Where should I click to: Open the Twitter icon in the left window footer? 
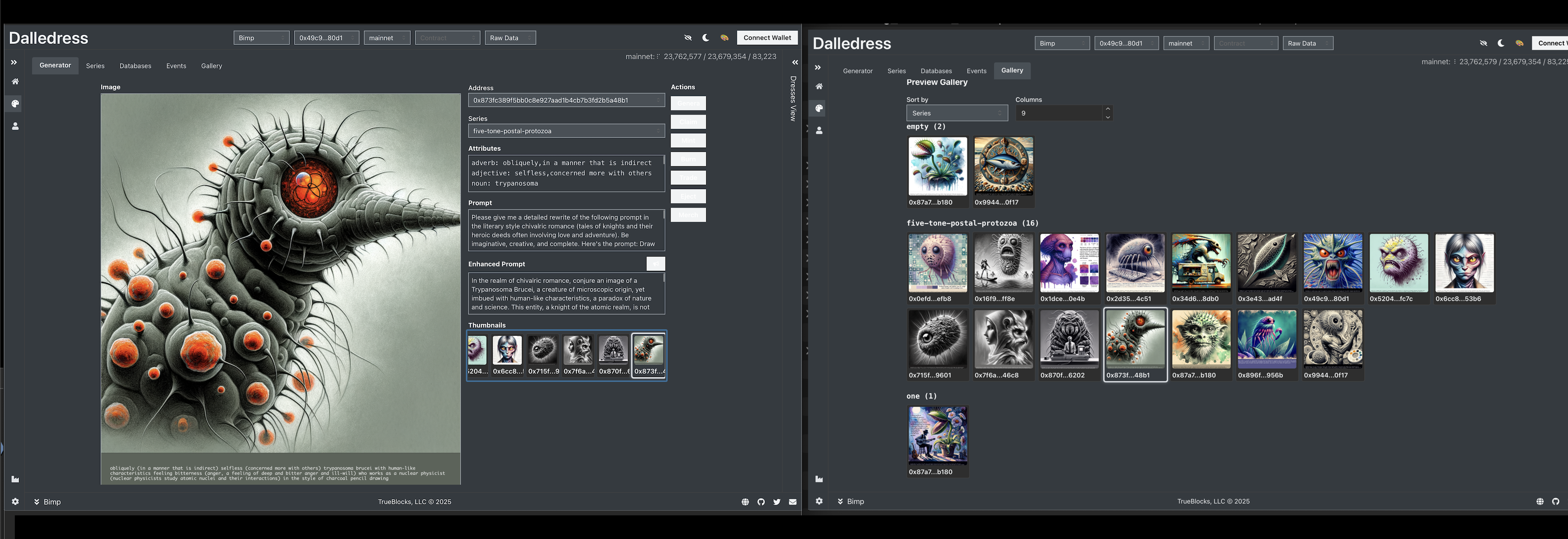(x=777, y=502)
